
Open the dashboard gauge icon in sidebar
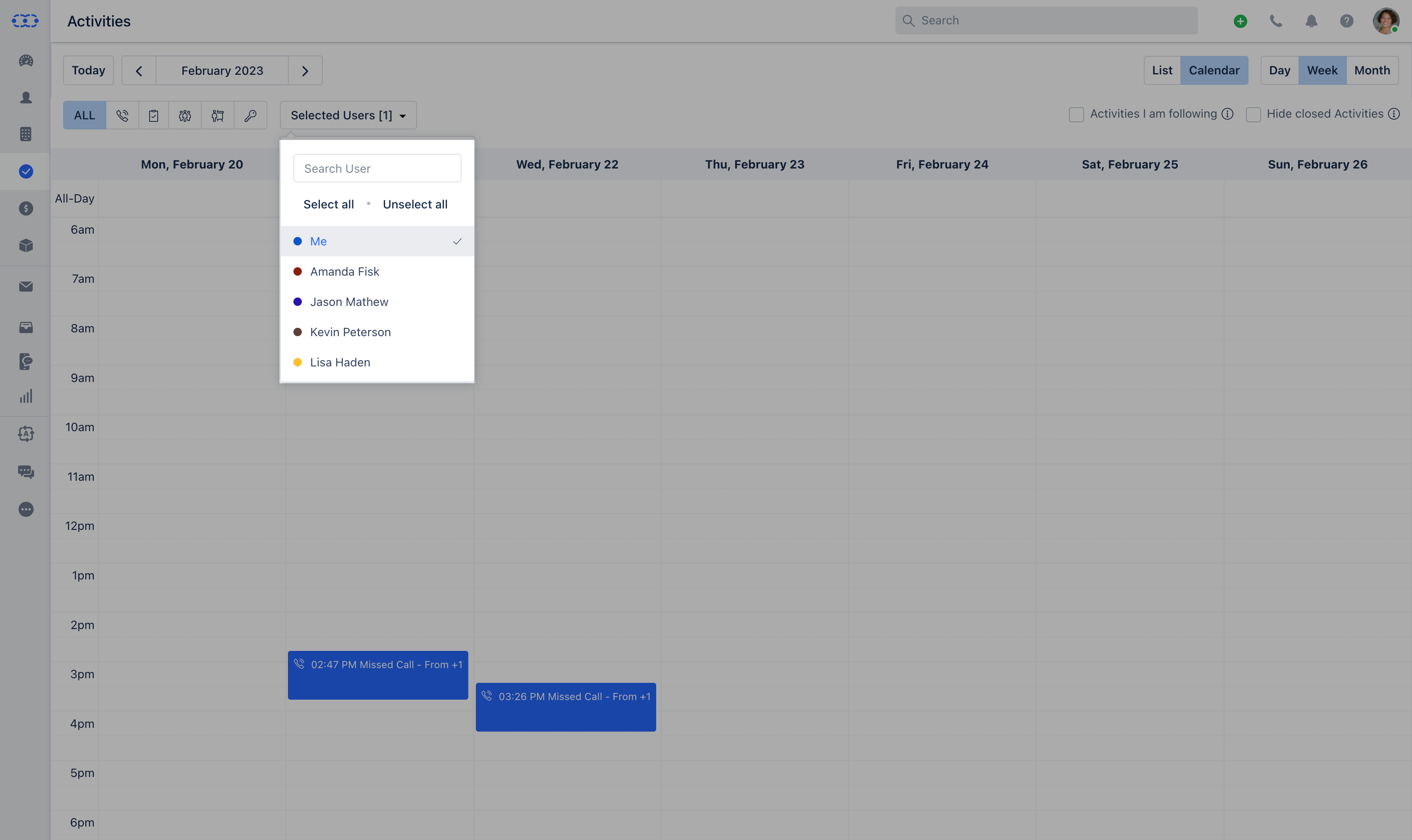point(26,61)
